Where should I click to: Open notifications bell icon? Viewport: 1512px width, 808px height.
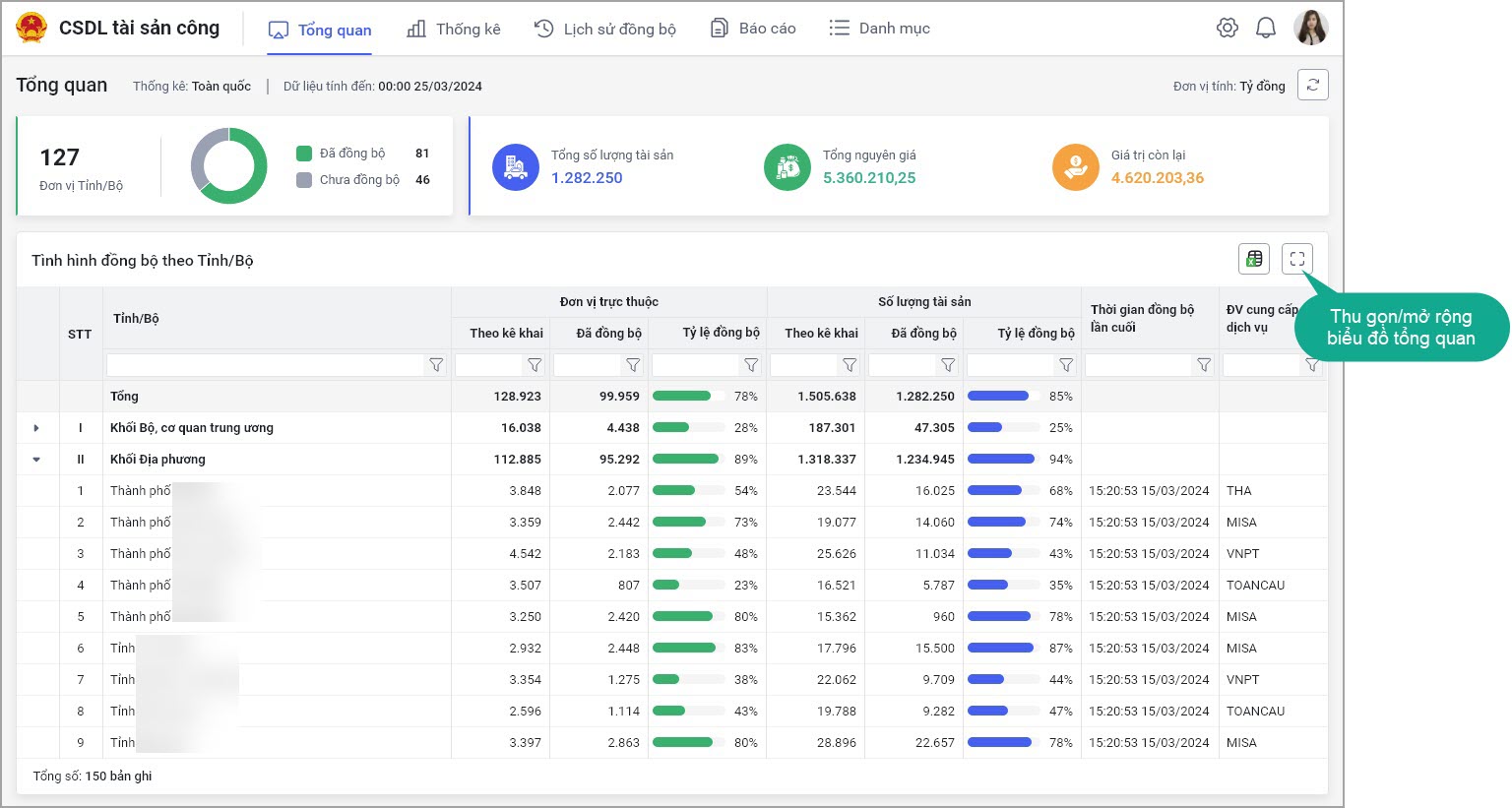tap(1266, 29)
